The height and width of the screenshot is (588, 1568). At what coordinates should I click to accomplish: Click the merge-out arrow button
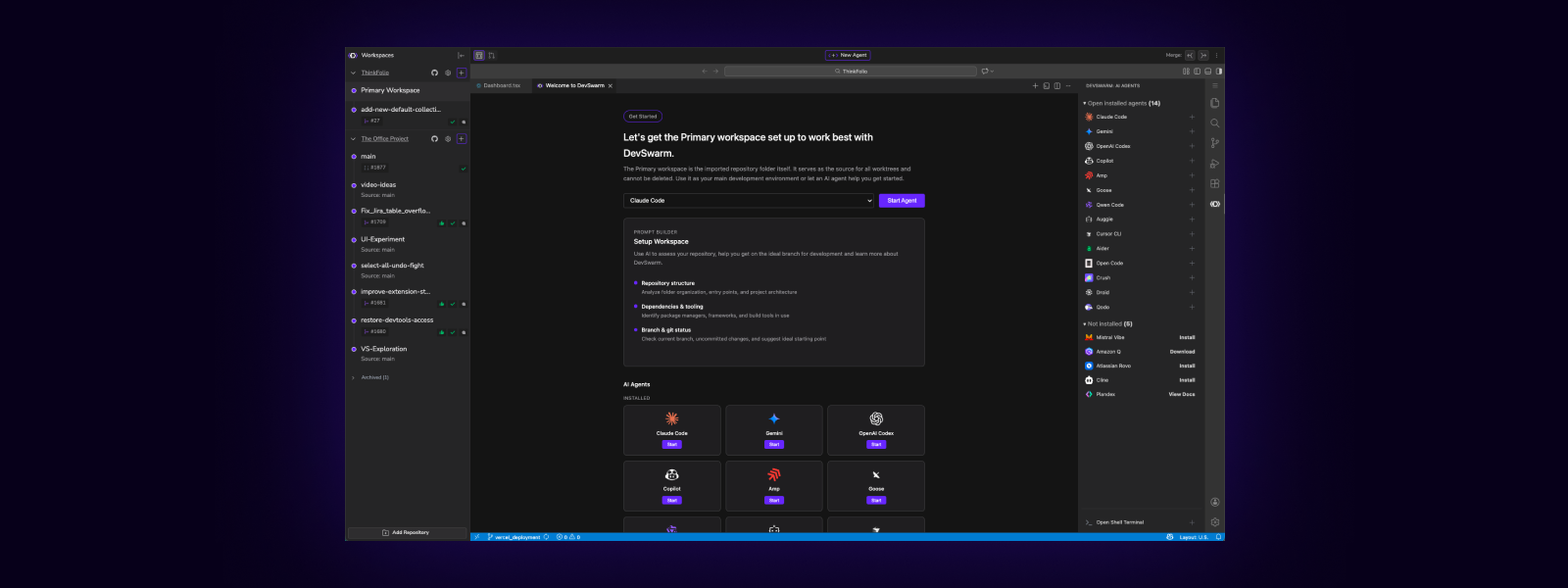1203,55
